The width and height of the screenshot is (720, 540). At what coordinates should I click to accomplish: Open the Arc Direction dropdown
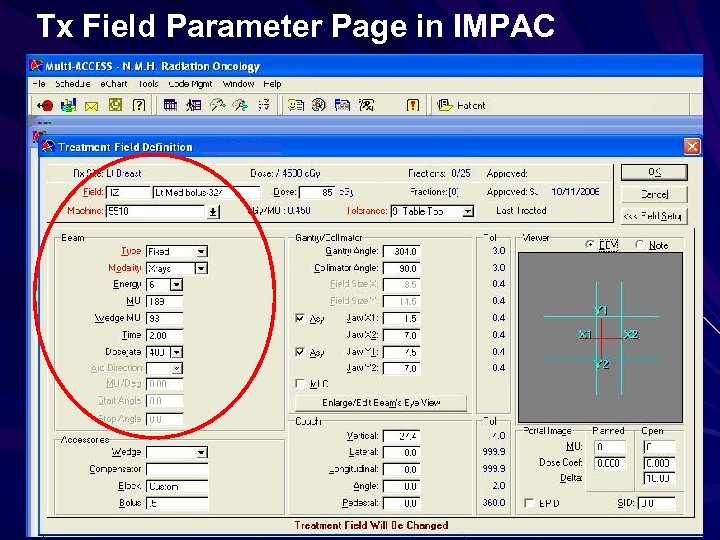[176, 368]
